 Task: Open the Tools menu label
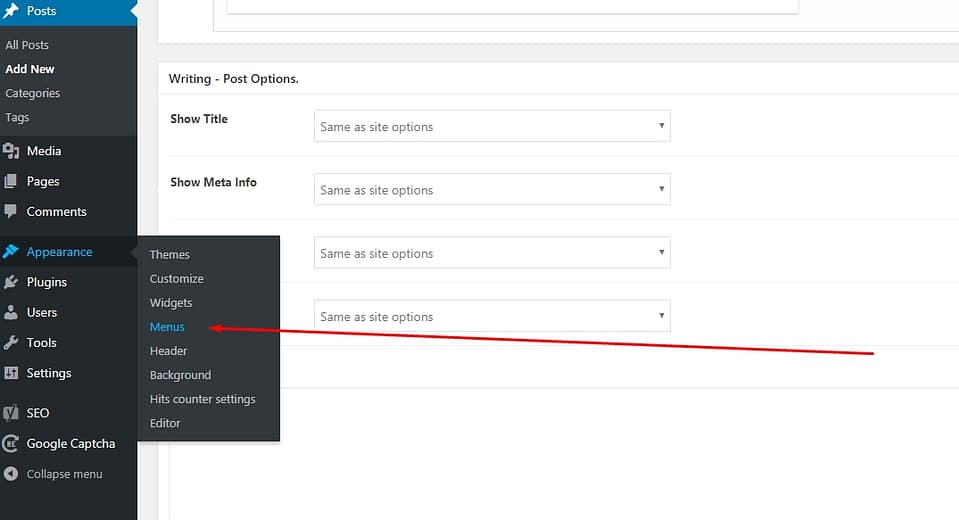pos(42,343)
